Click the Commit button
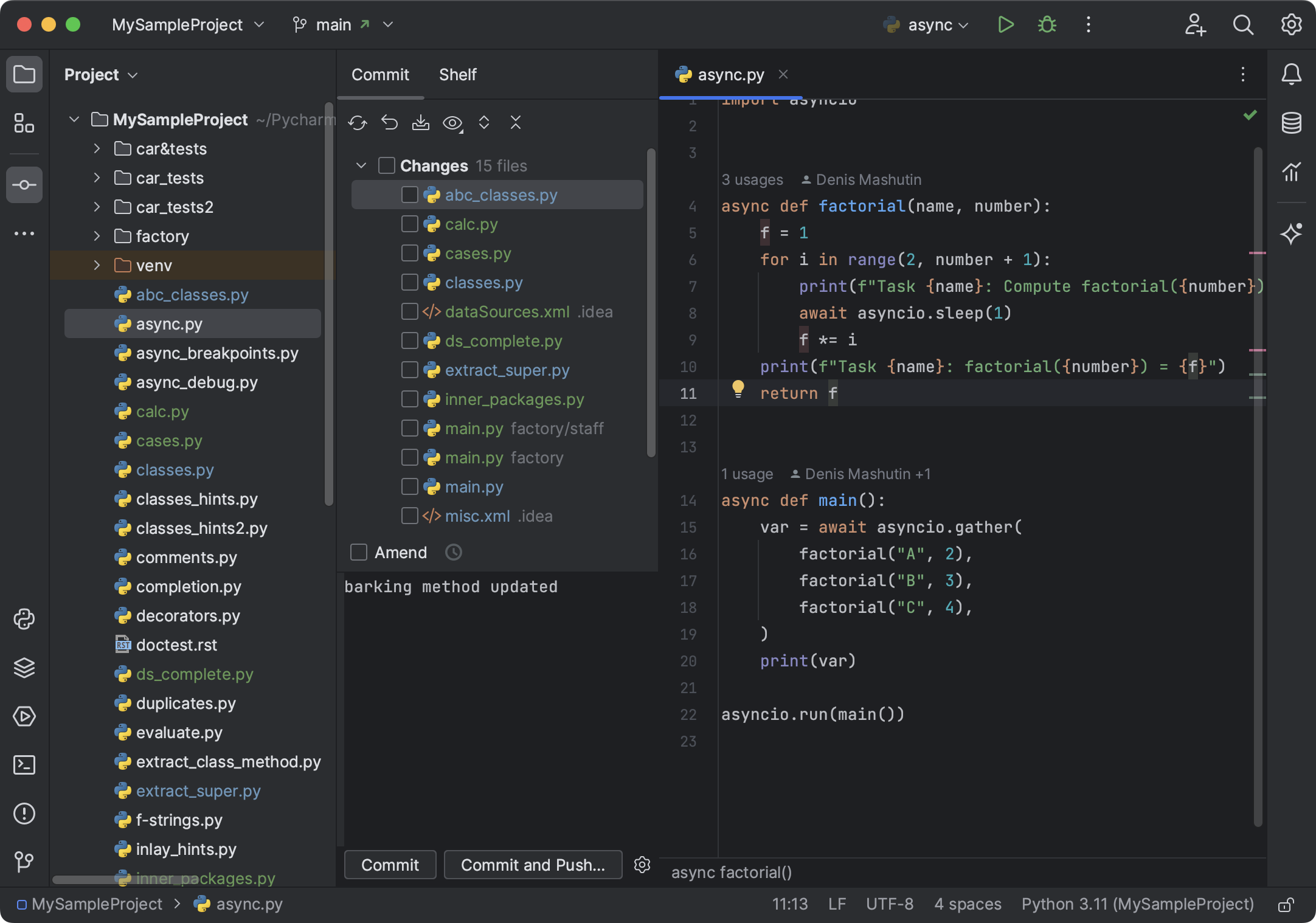Image resolution: width=1316 pixels, height=923 pixels. coord(390,865)
